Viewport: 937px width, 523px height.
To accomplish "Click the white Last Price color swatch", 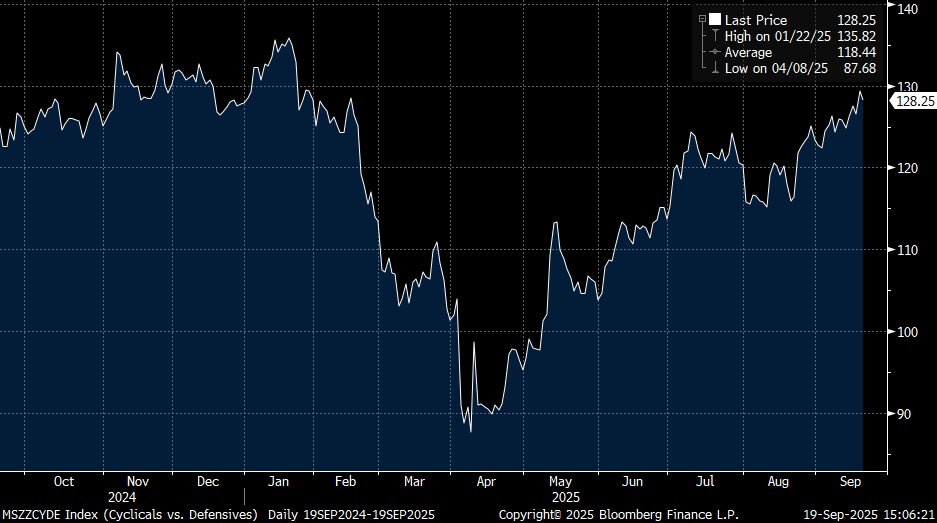I will (x=715, y=20).
